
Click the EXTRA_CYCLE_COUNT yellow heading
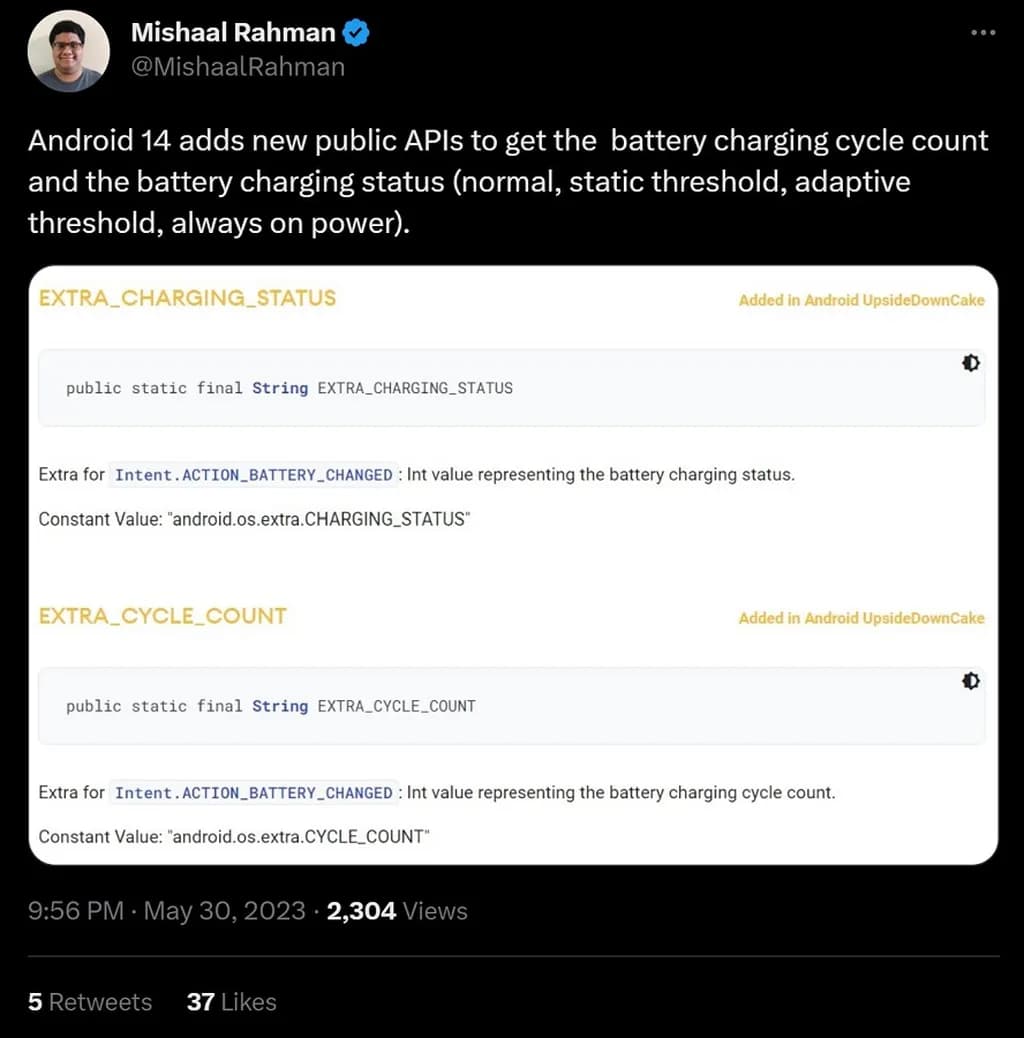pos(163,616)
